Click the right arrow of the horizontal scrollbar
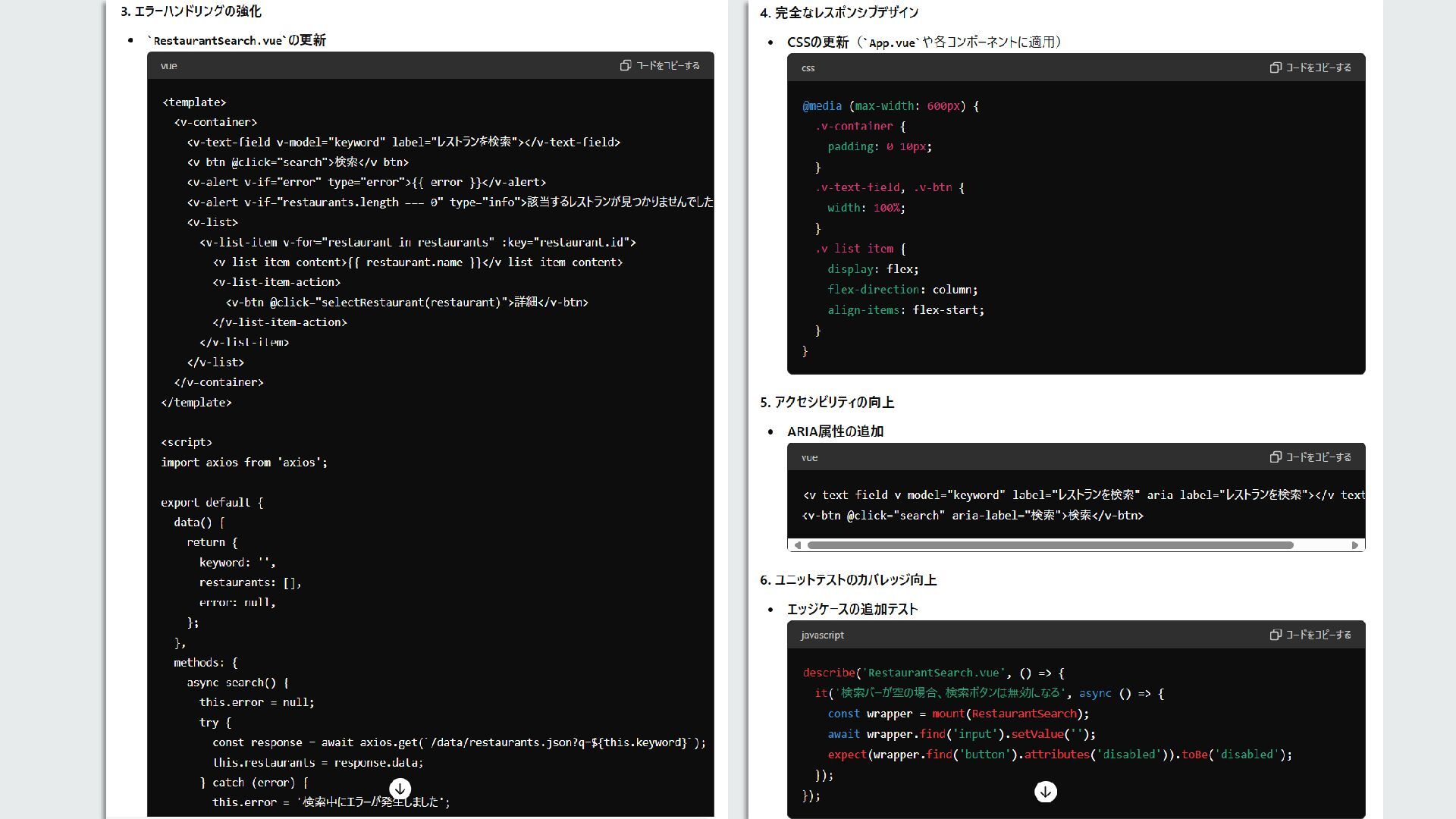1456x819 pixels. [1355, 545]
